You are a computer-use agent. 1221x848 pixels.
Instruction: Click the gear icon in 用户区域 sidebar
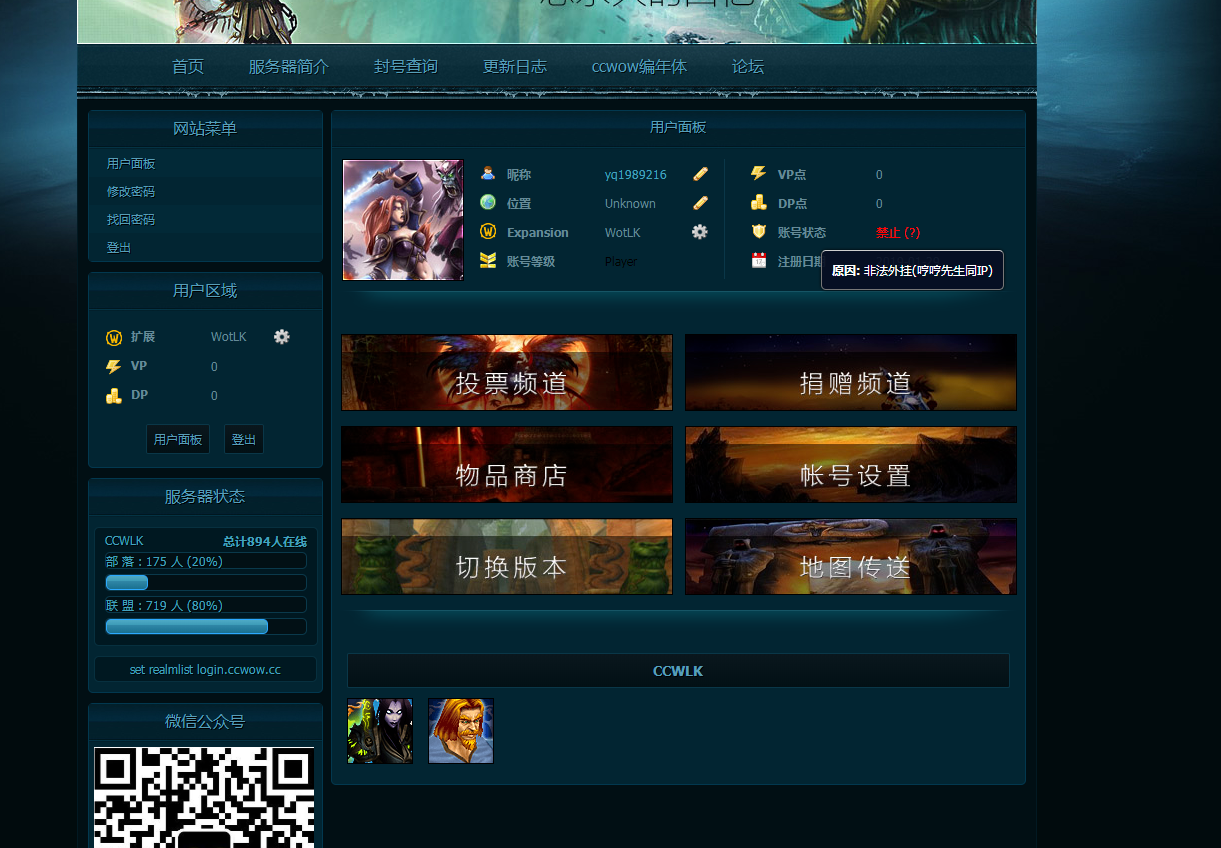[282, 337]
